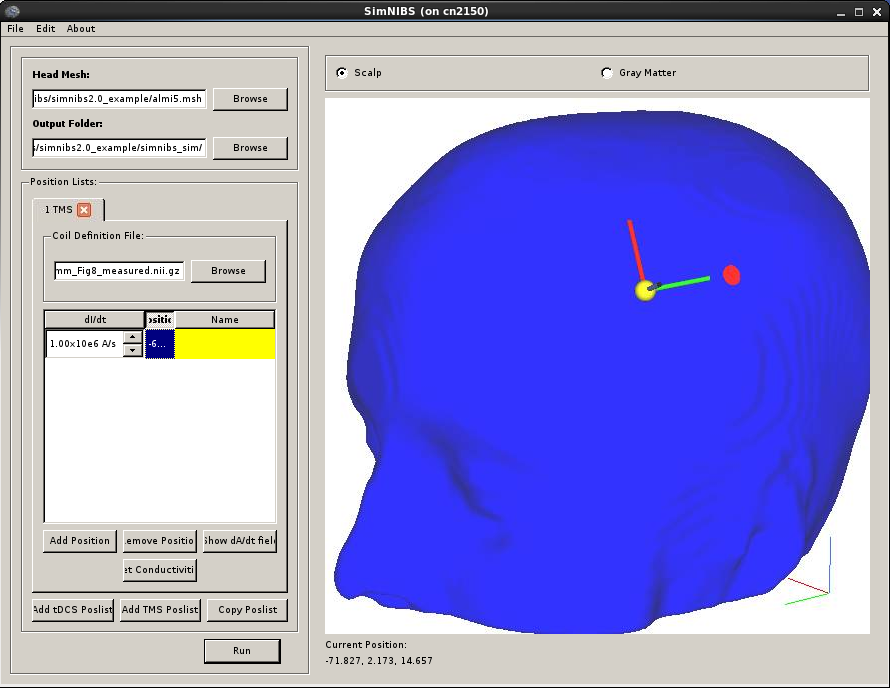Click the Output Folder path field
890x688 pixels.
point(119,148)
